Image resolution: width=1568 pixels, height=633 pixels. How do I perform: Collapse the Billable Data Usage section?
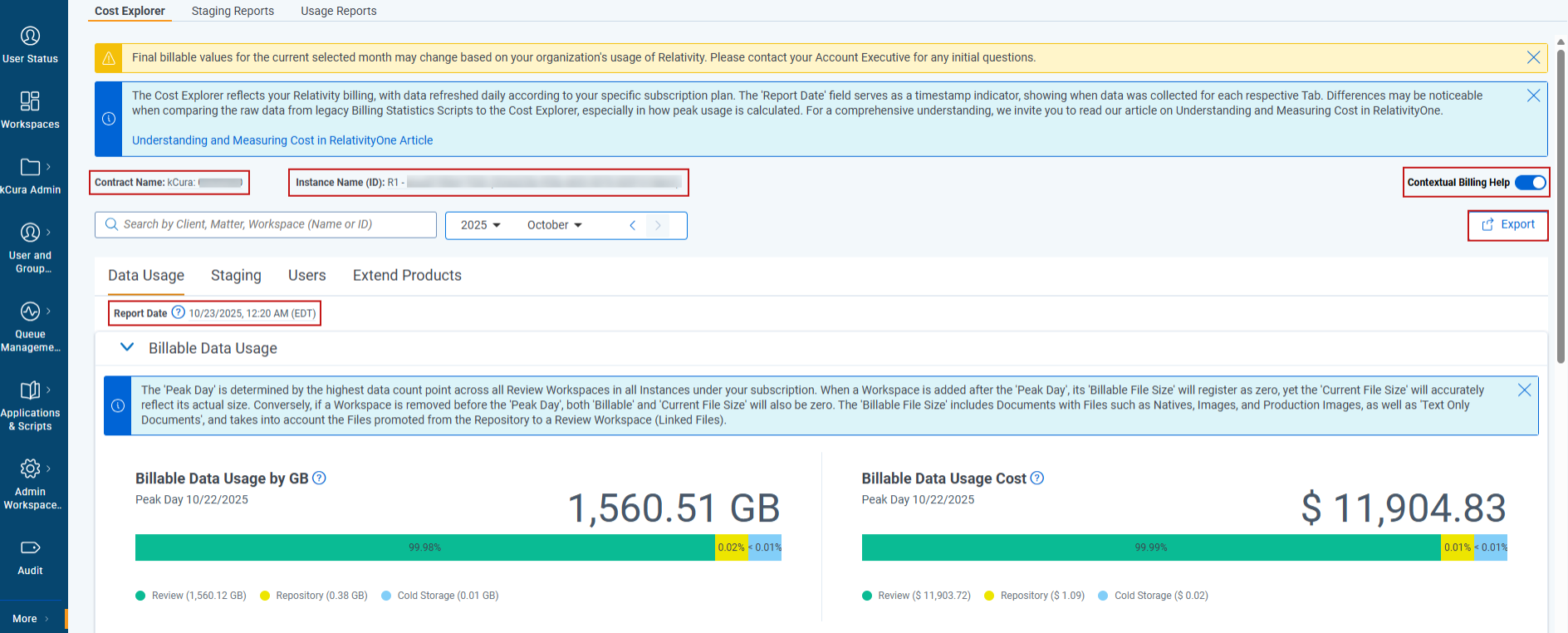pyautogui.click(x=127, y=347)
